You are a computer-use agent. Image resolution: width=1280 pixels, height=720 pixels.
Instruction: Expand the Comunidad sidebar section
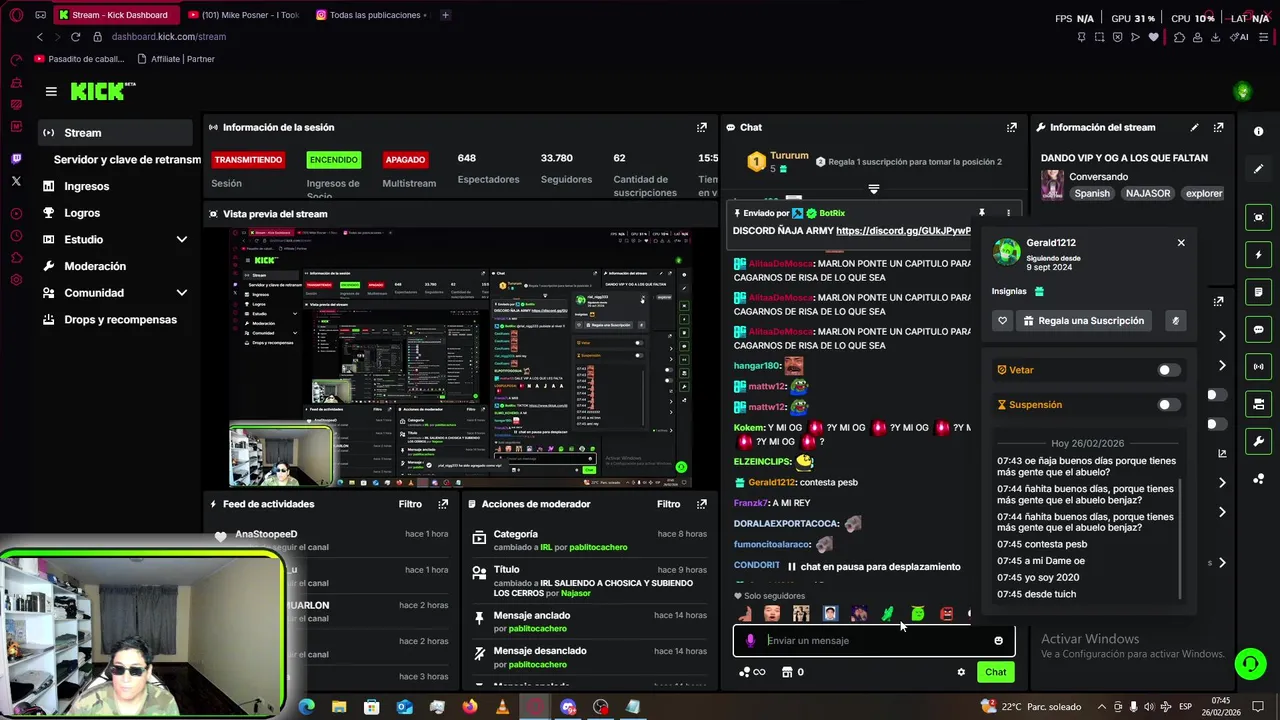[x=181, y=293]
